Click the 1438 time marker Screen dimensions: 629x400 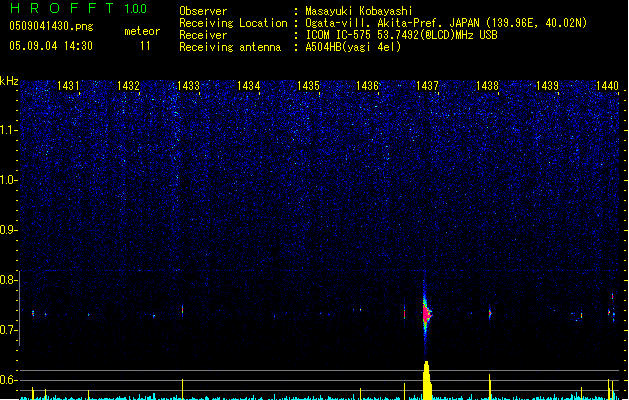click(487, 86)
